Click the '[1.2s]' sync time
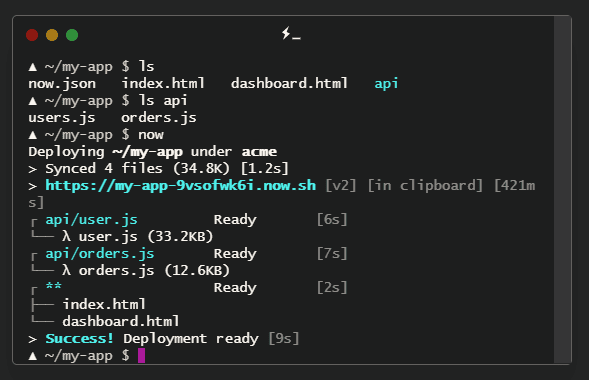The width and height of the screenshot is (589, 380). click(x=264, y=169)
